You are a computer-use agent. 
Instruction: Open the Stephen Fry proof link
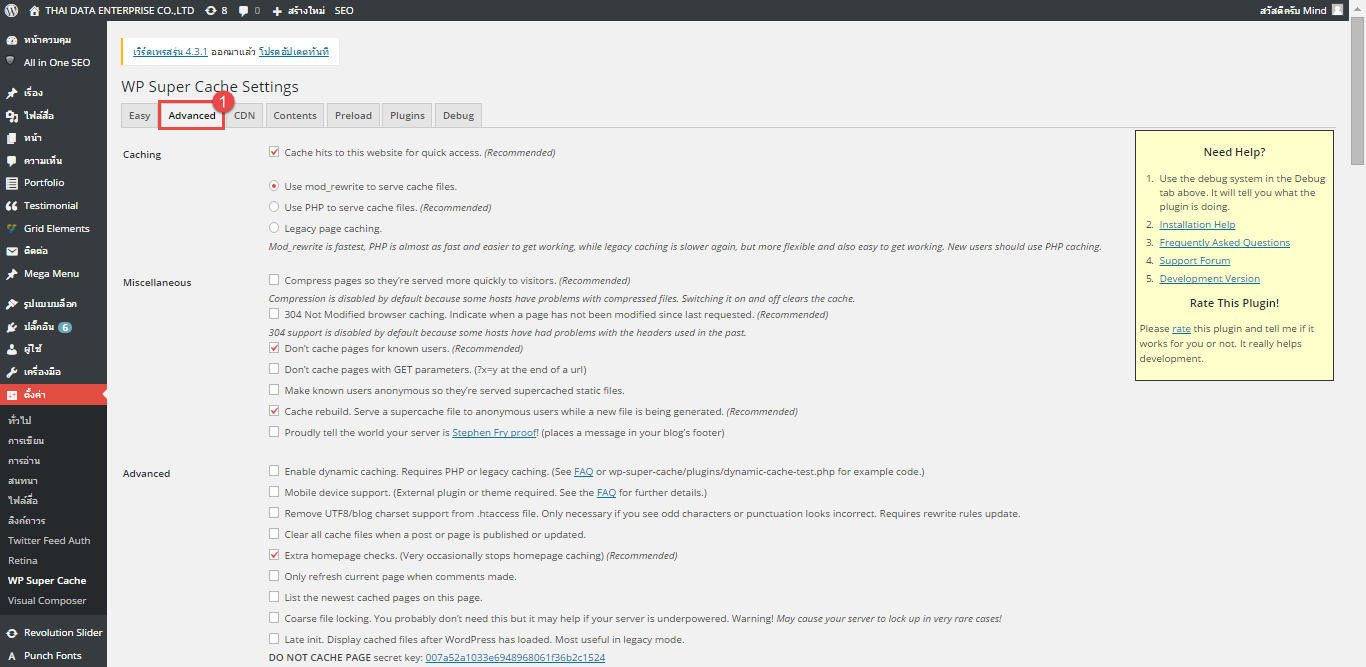click(495, 433)
